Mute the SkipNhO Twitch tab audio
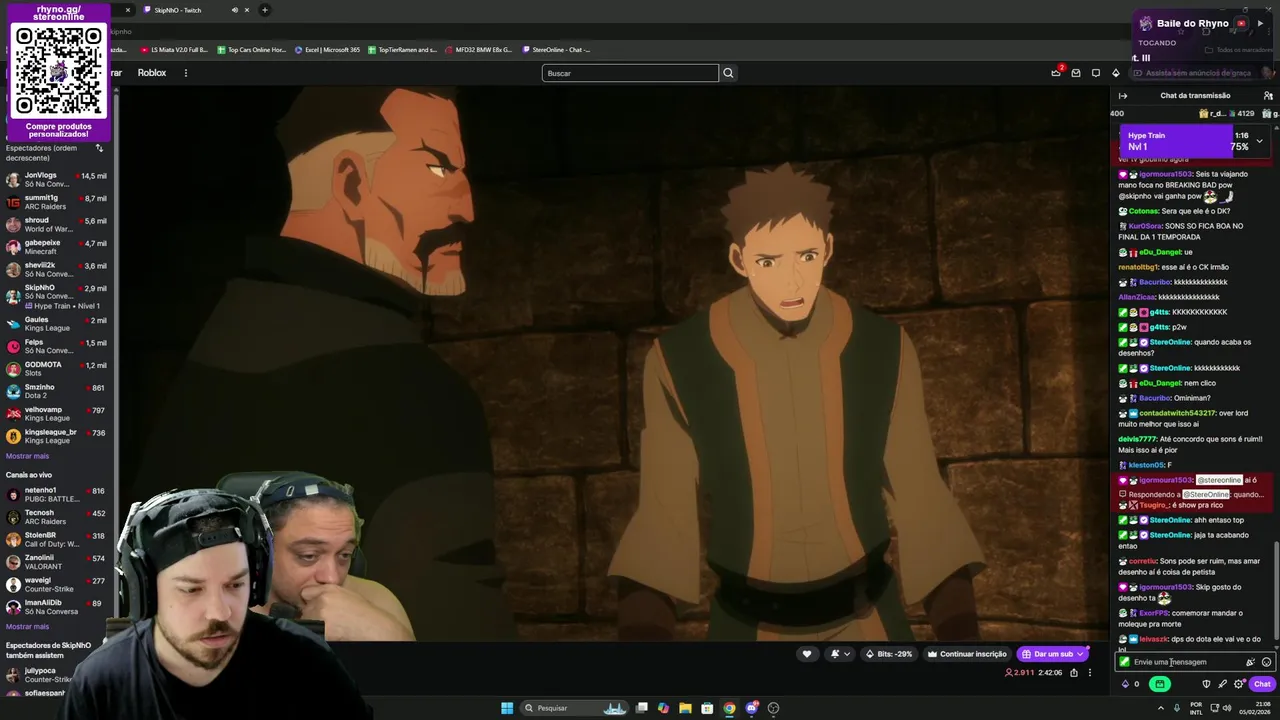1280x720 pixels. click(x=235, y=10)
